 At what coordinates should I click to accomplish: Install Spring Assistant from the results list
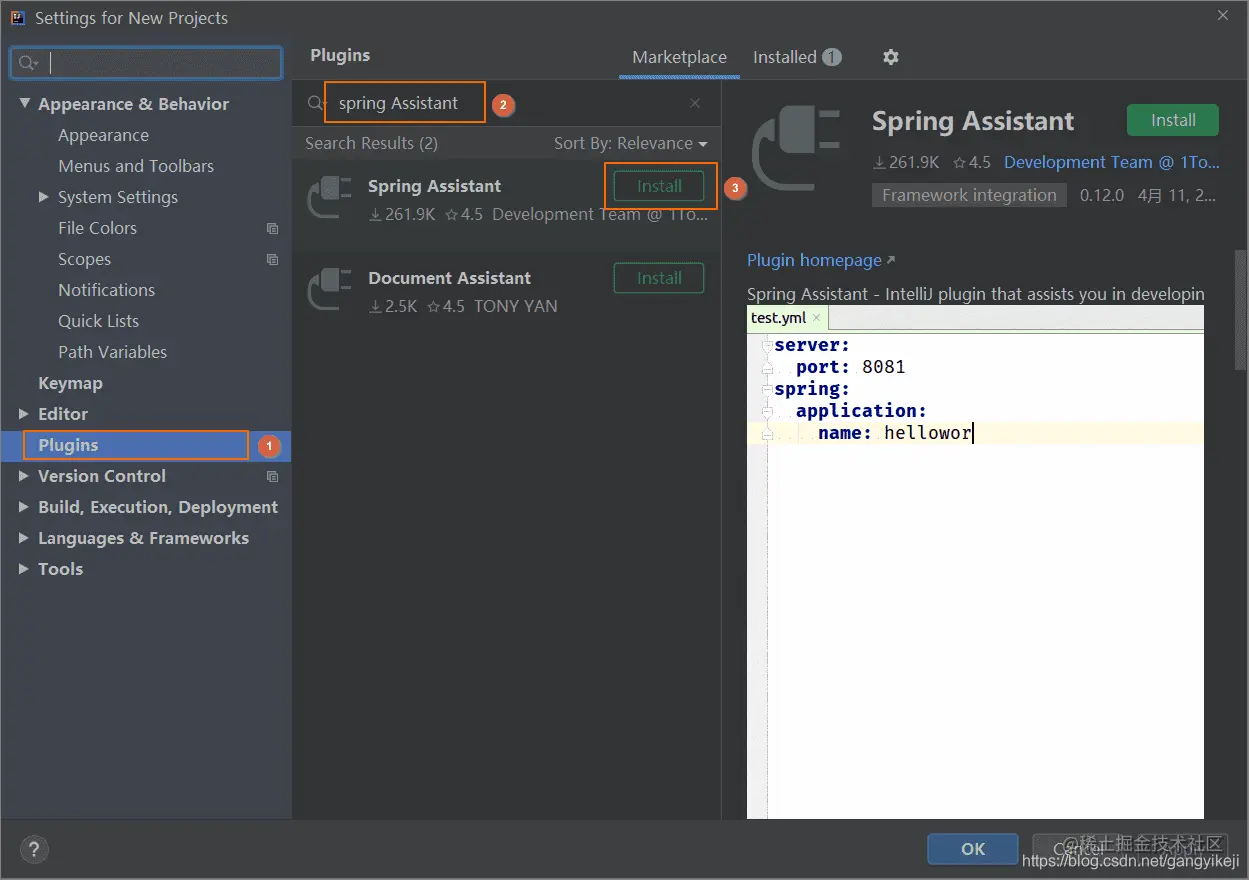[x=659, y=186]
